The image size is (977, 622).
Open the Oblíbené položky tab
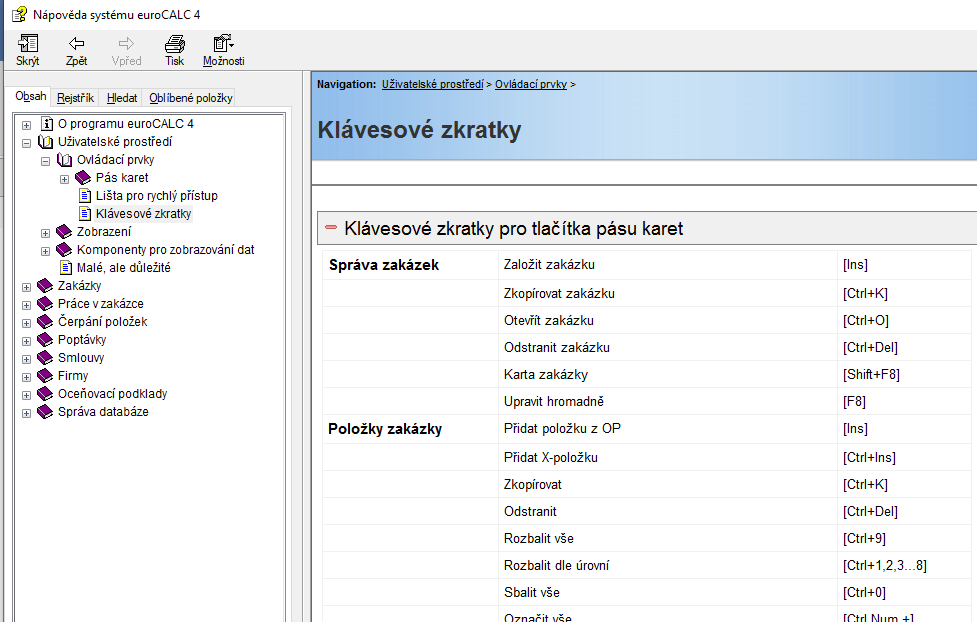191,98
